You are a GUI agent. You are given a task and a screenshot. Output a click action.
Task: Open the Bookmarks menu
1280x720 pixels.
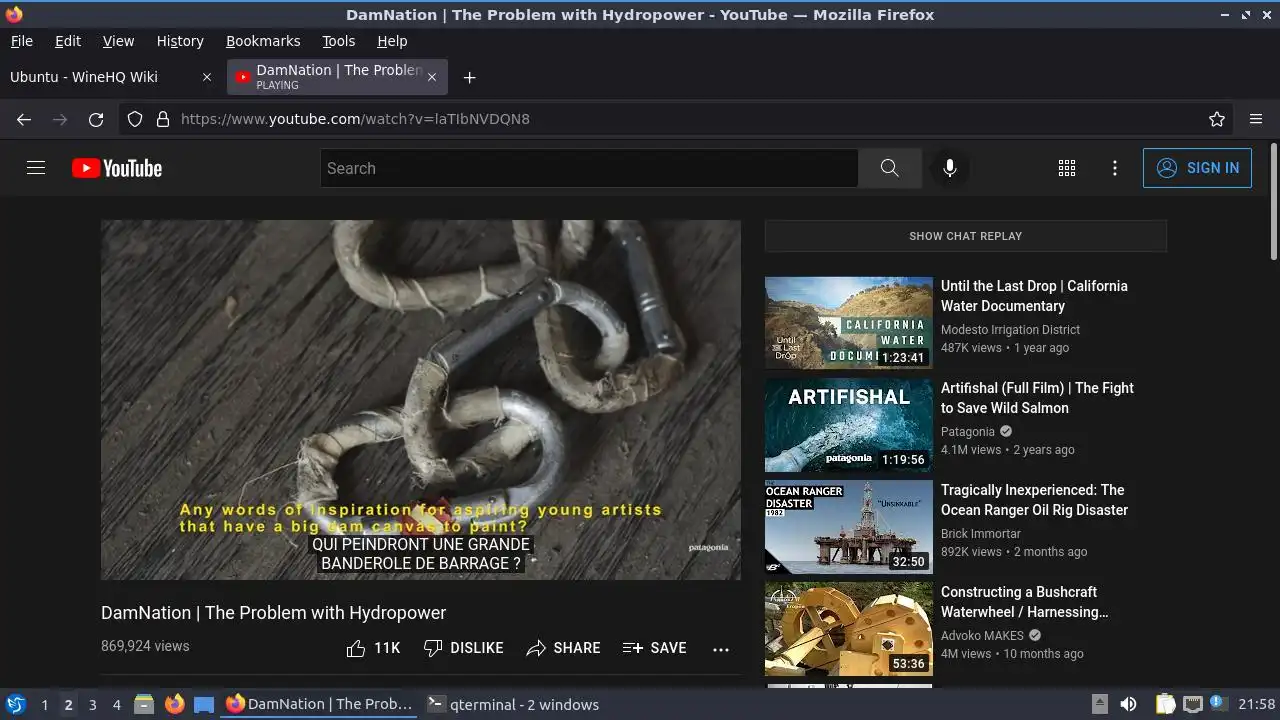coord(263,41)
